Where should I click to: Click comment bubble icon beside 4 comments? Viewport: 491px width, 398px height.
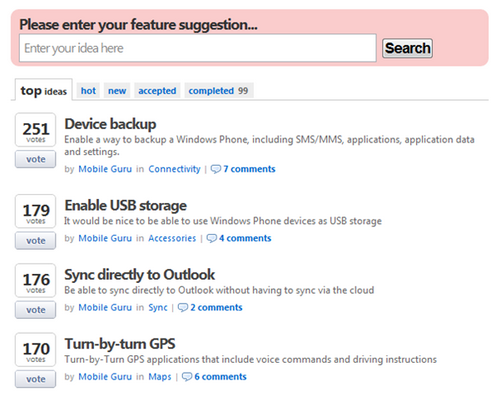click(x=211, y=239)
